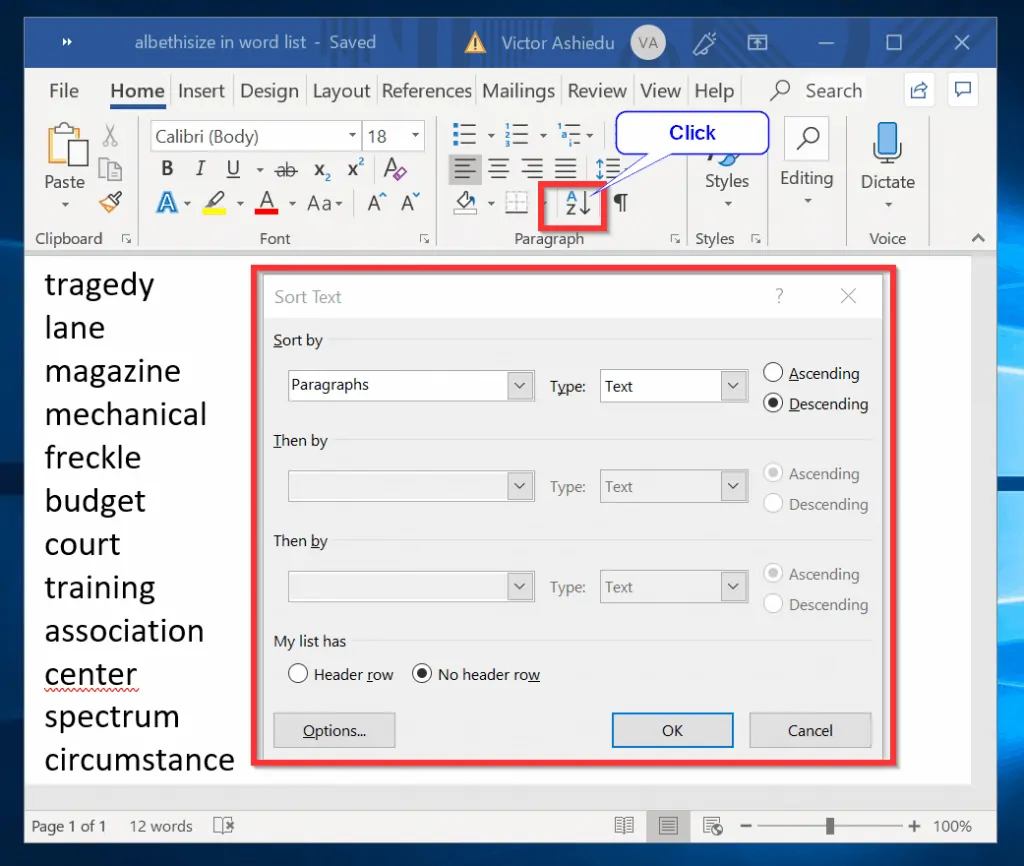This screenshot has height=866, width=1024.
Task: Click the Search box in ribbon
Action: pyautogui.click(x=816, y=90)
